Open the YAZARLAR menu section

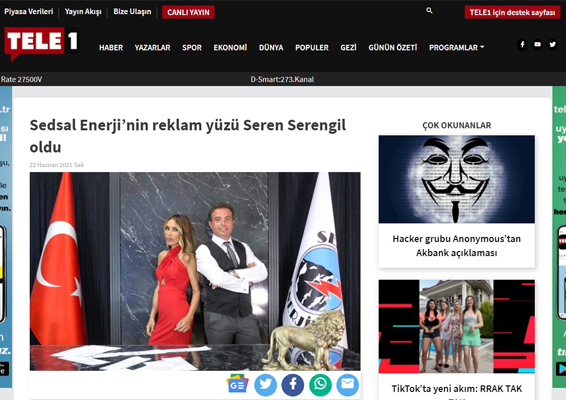point(152,48)
